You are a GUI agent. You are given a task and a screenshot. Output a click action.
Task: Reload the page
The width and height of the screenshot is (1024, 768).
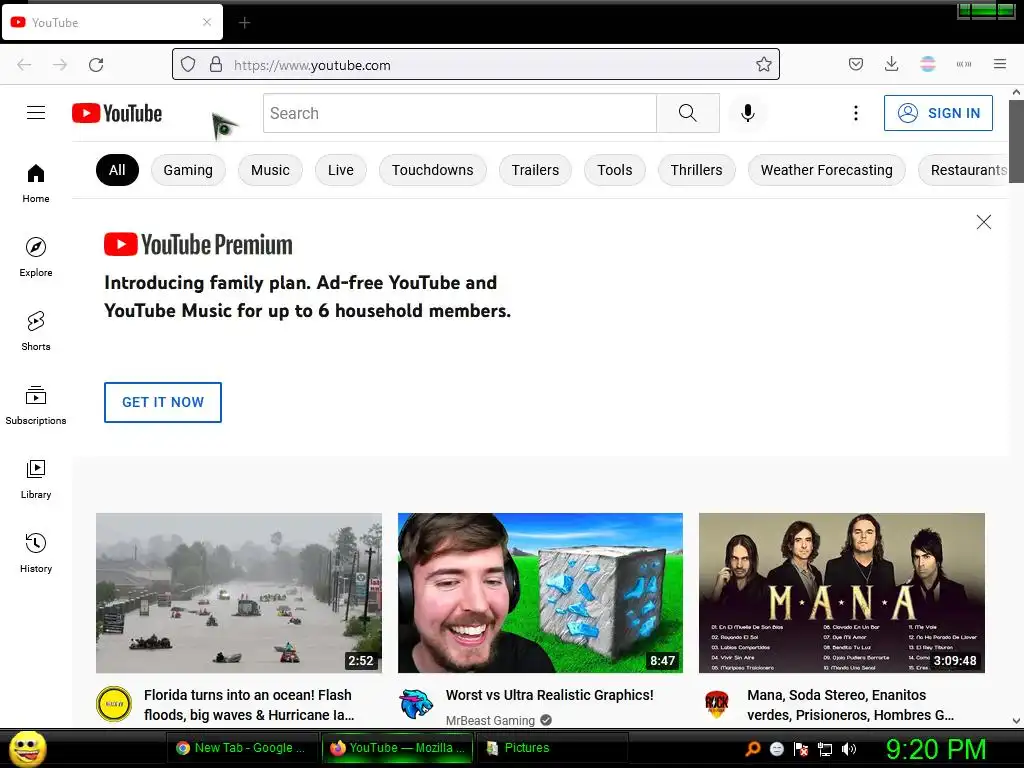[96, 65]
